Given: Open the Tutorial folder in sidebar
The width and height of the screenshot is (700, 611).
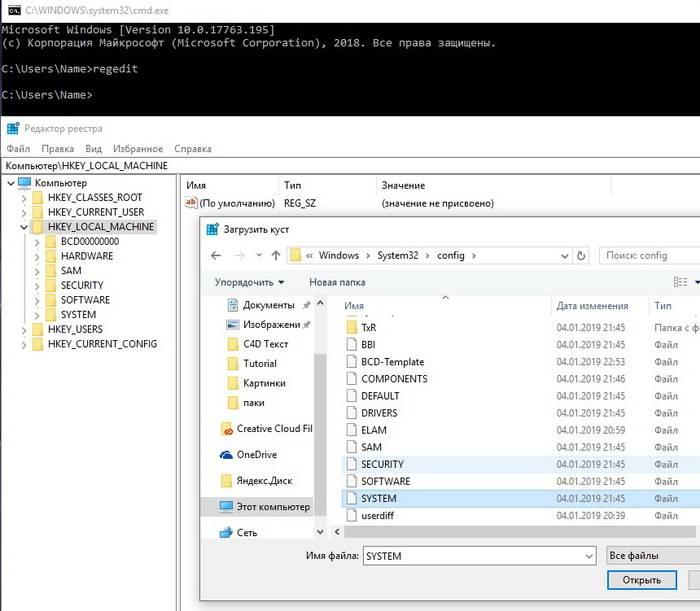Looking at the screenshot, I should tap(260, 364).
